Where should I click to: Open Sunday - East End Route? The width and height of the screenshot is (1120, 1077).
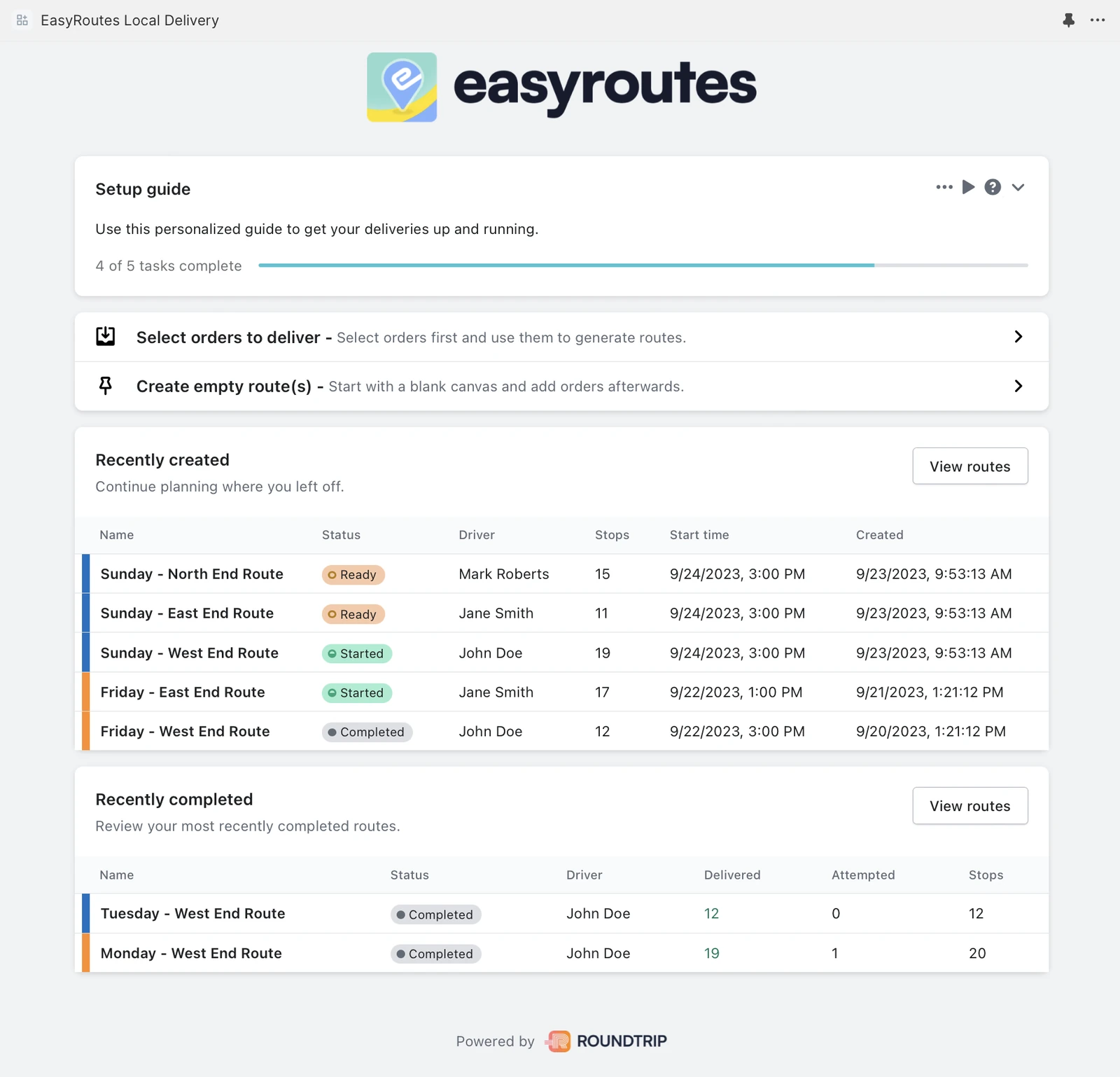tap(187, 613)
